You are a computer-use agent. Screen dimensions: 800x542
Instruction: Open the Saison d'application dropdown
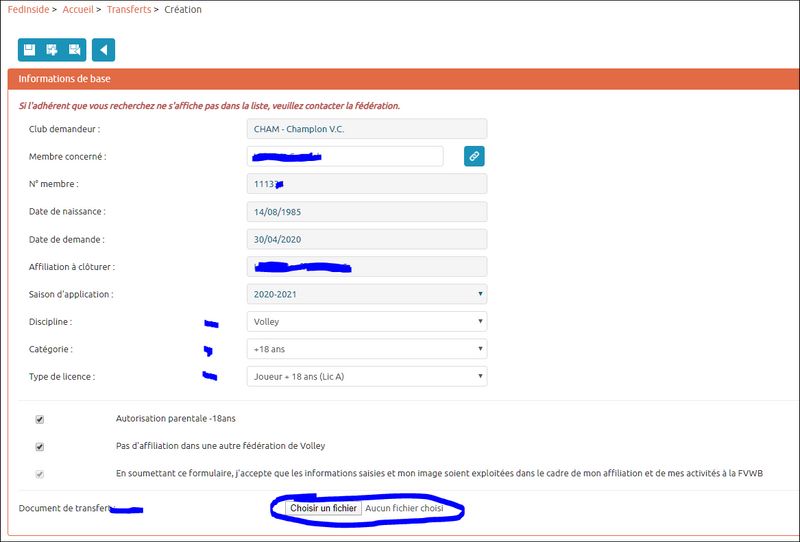366,295
